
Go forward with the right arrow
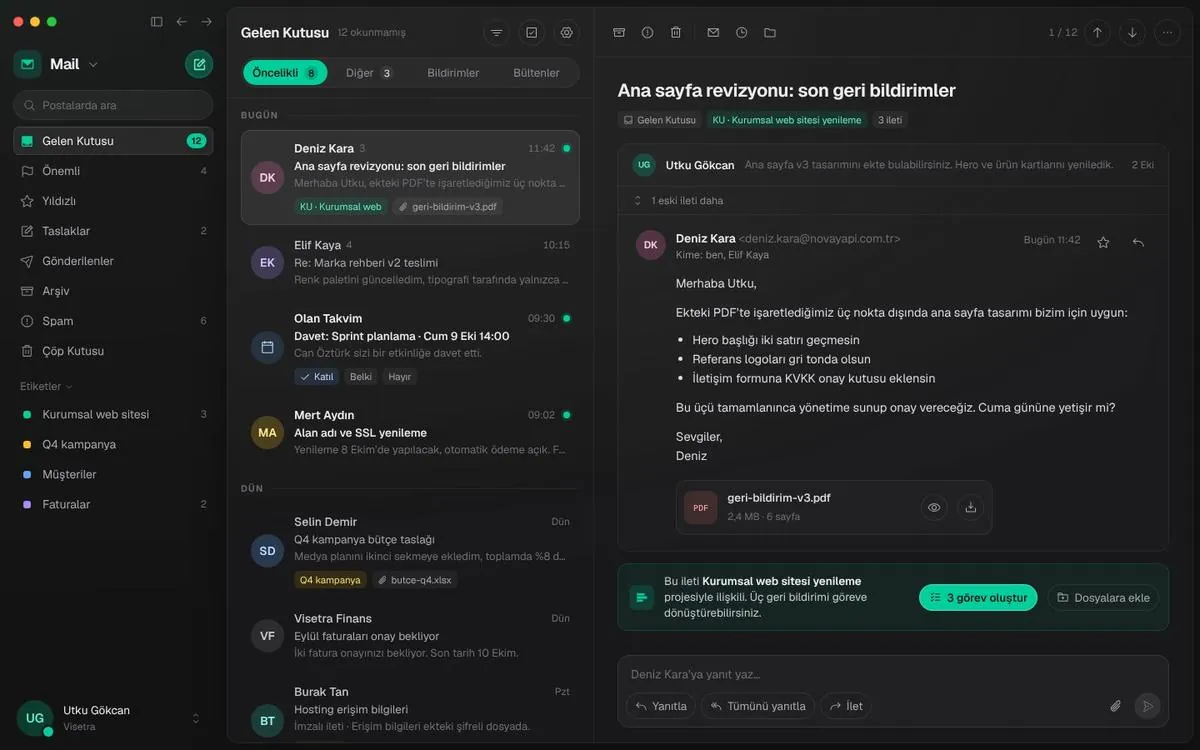(x=207, y=21)
